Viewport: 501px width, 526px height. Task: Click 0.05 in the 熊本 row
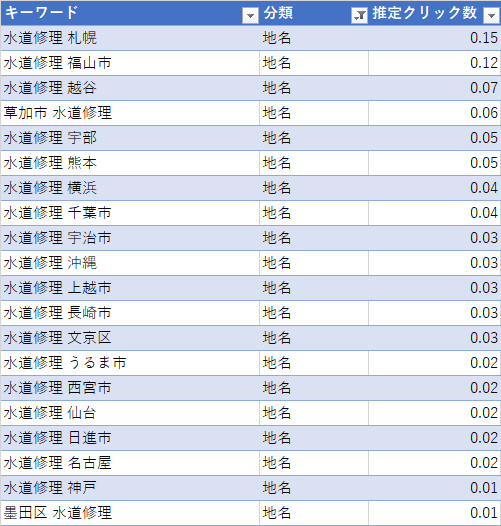pyautogui.click(x=484, y=163)
